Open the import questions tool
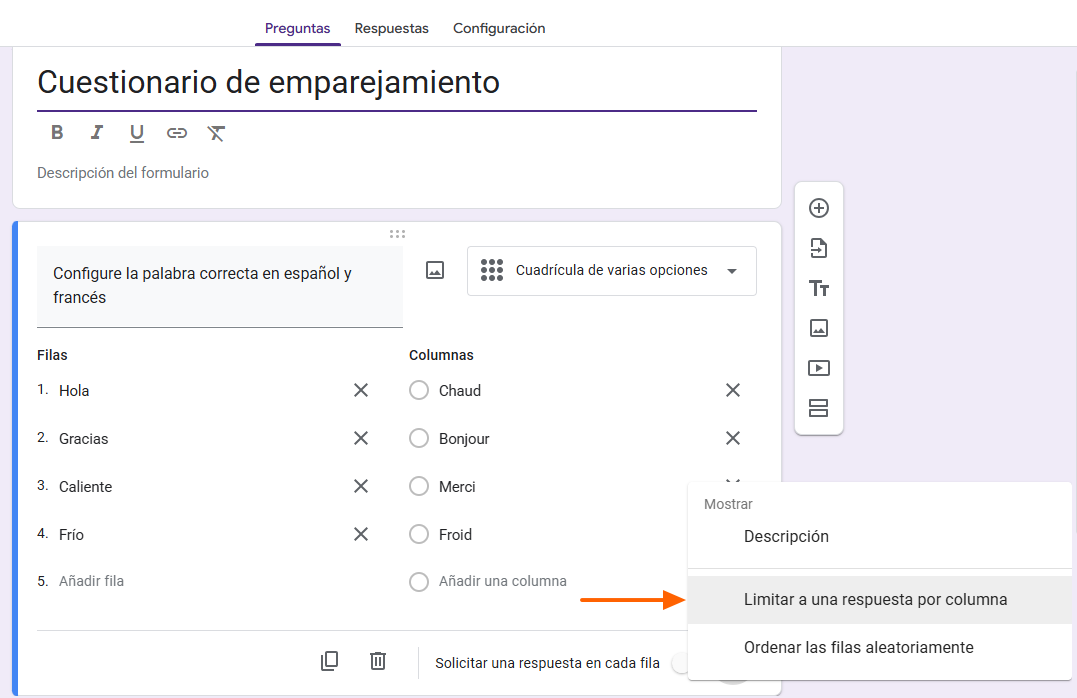This screenshot has height=698, width=1077. (819, 248)
